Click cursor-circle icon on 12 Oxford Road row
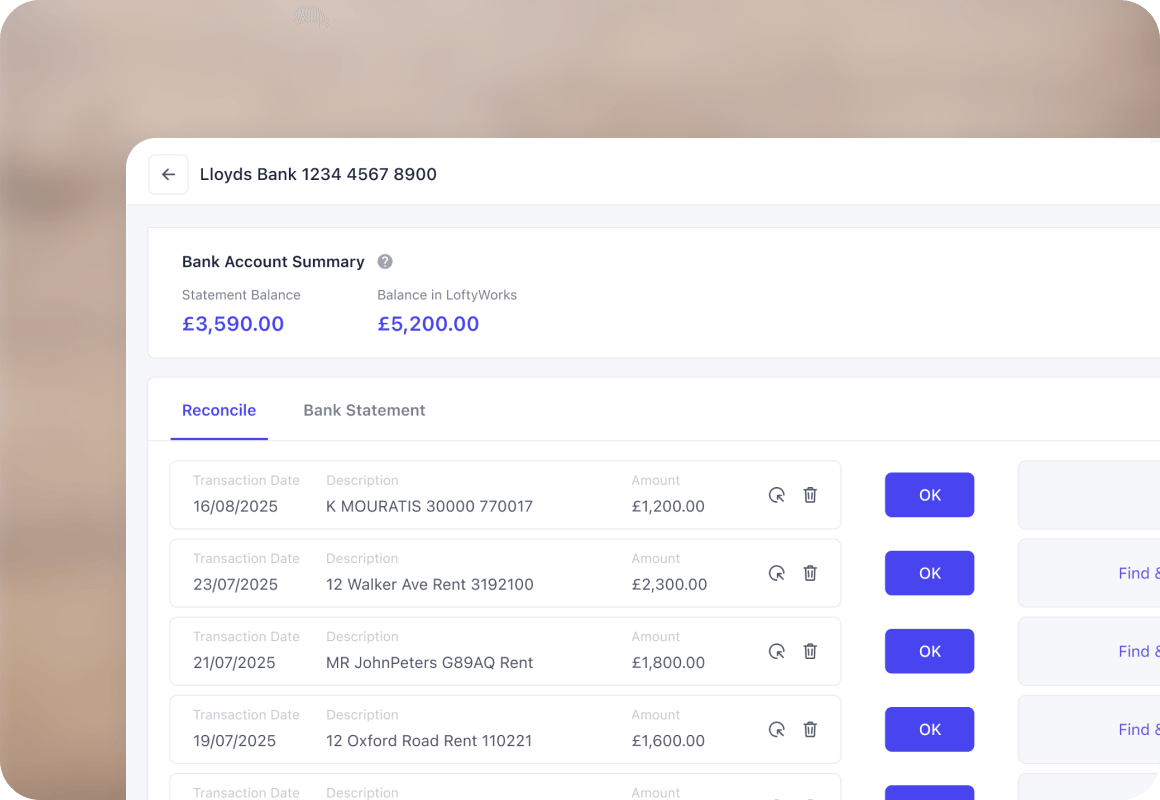The image size is (1160, 800). [x=776, y=729]
